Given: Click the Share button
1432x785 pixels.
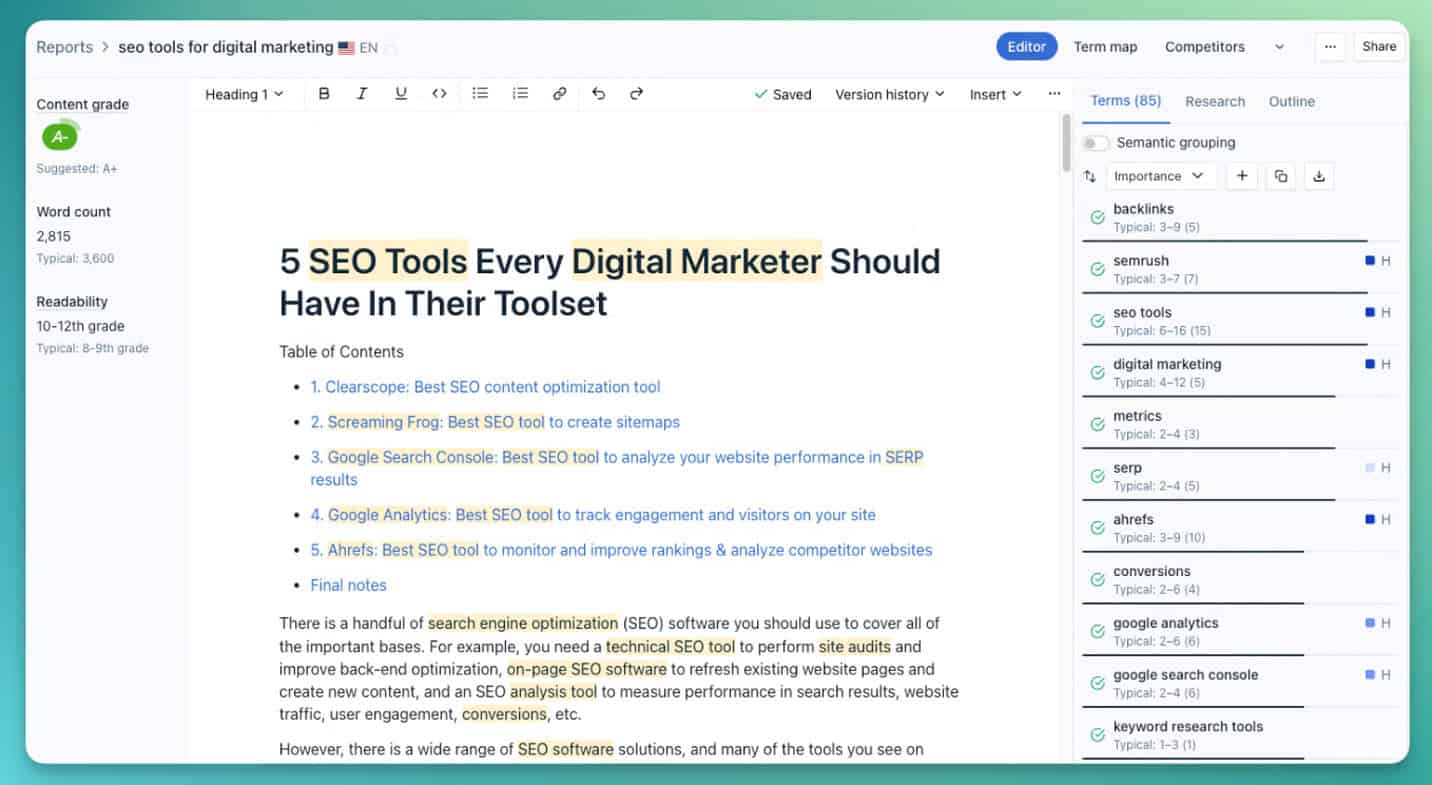Looking at the screenshot, I should pyautogui.click(x=1379, y=47).
